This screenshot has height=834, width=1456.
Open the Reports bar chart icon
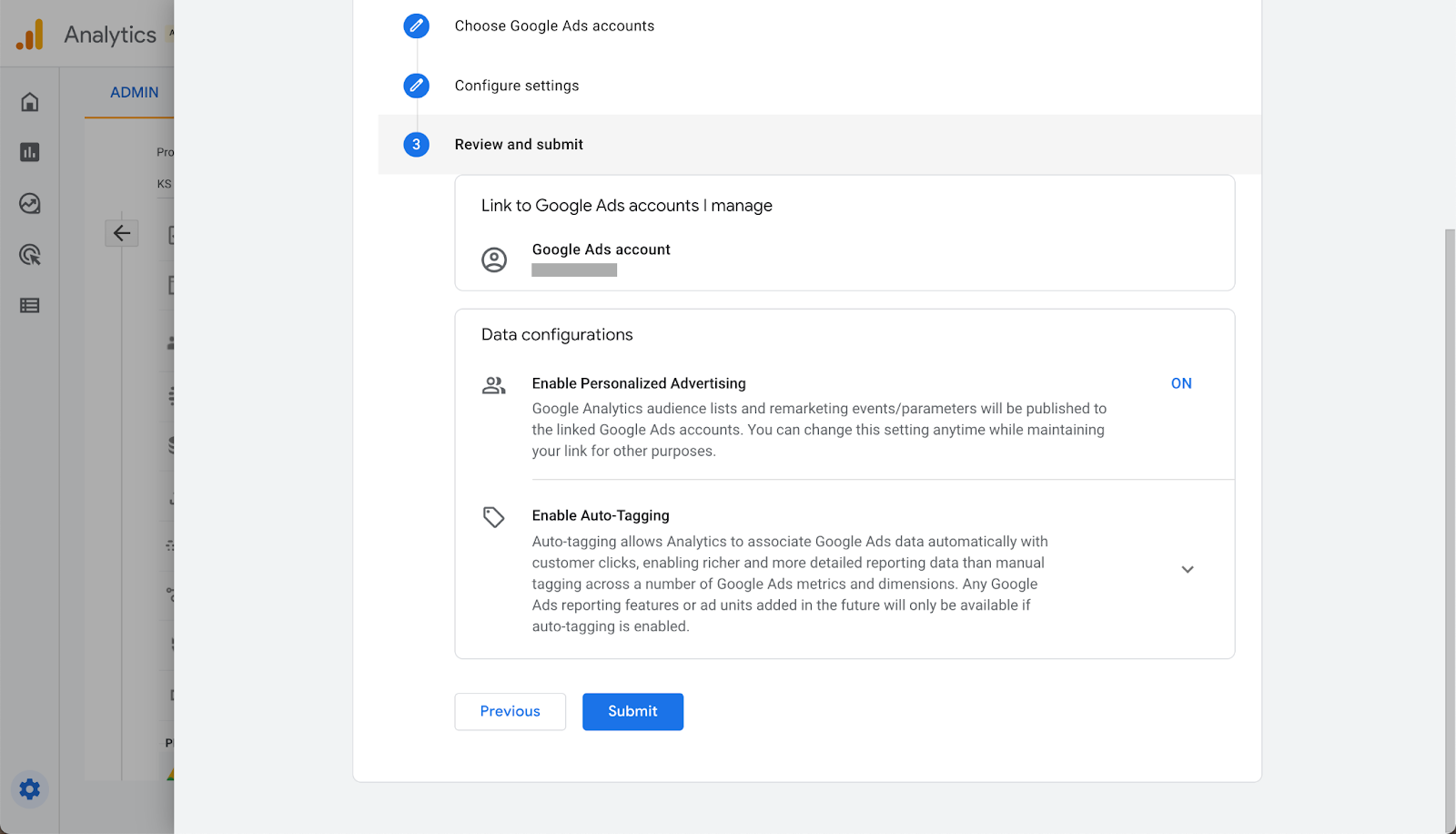coord(30,152)
